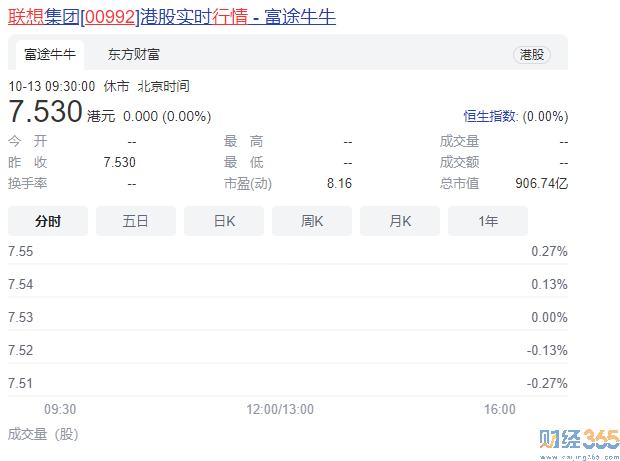Click the 7.52 chart axis label
The image size is (620, 461).
click(21, 350)
